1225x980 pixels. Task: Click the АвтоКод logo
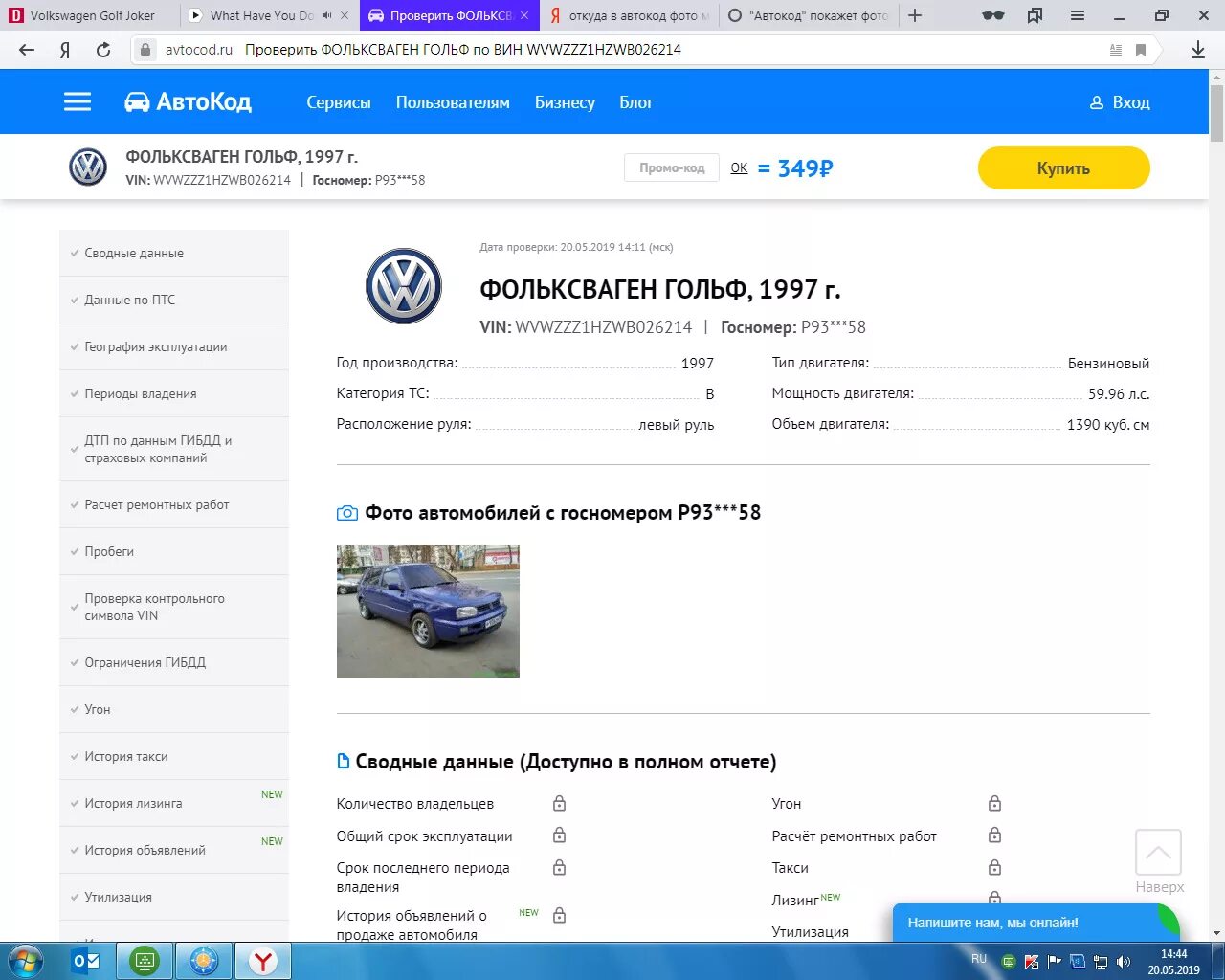click(188, 101)
